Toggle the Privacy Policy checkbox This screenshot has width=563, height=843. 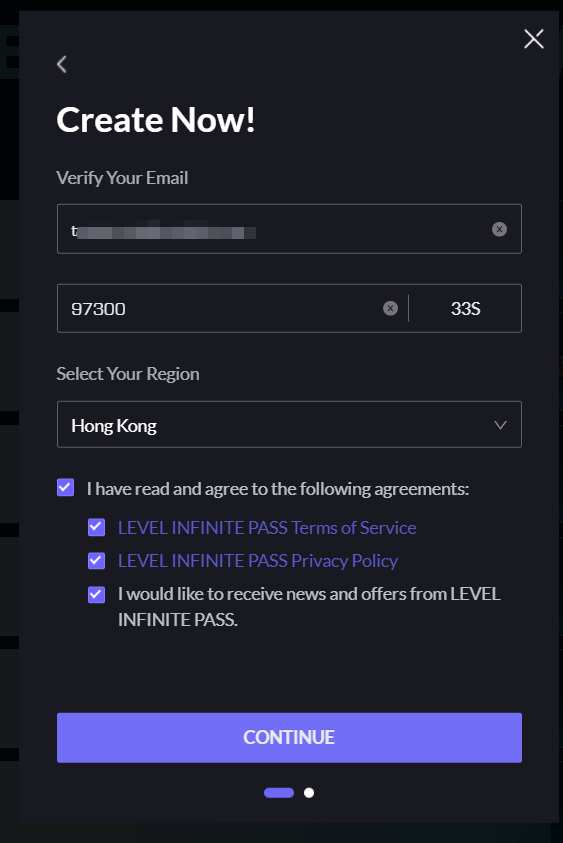pyautogui.click(x=97, y=561)
